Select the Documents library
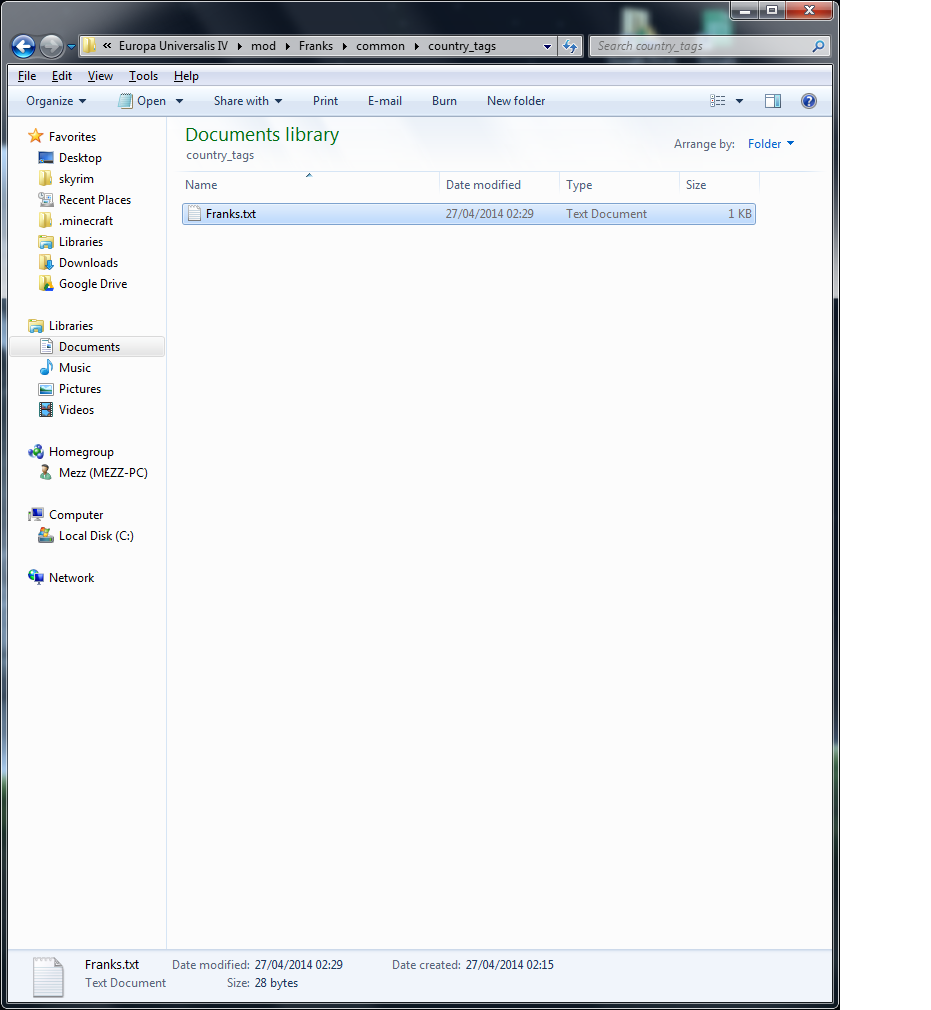 [x=88, y=347]
